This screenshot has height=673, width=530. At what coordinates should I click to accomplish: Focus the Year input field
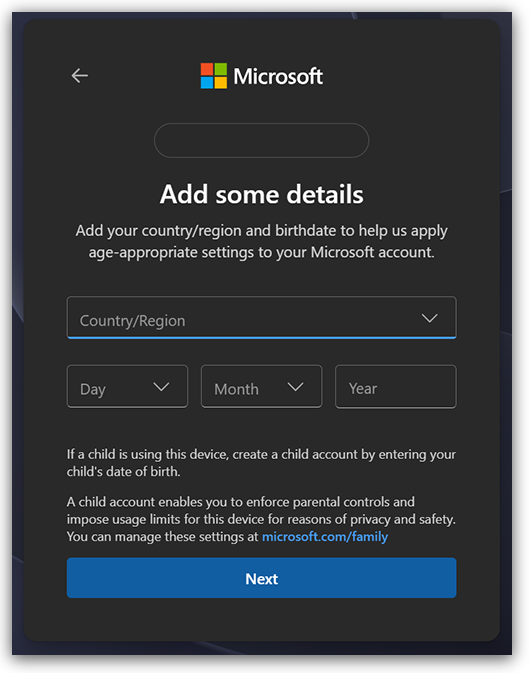point(396,387)
